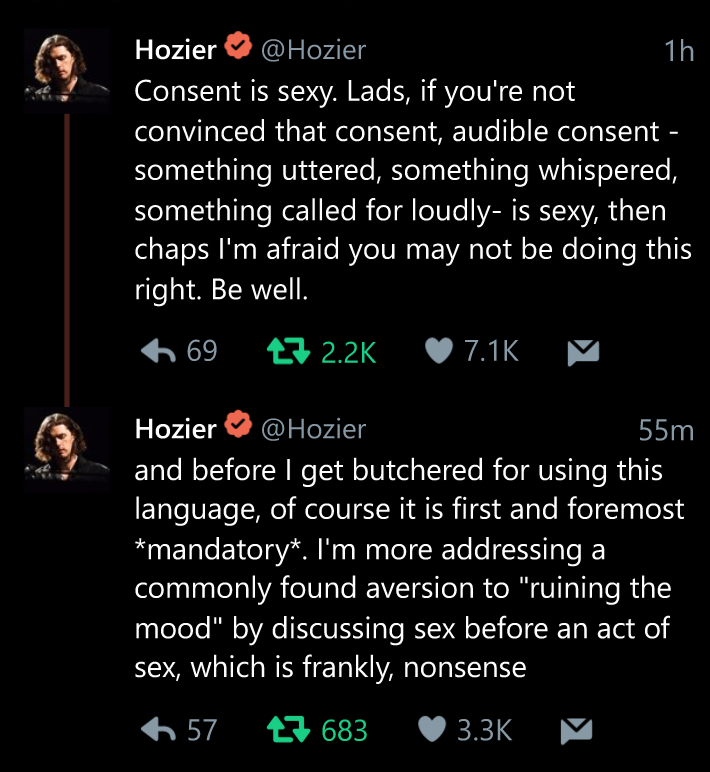Open the 55m timestamp of the second tweet
Viewport: 710px width, 772px height.
tap(666, 431)
